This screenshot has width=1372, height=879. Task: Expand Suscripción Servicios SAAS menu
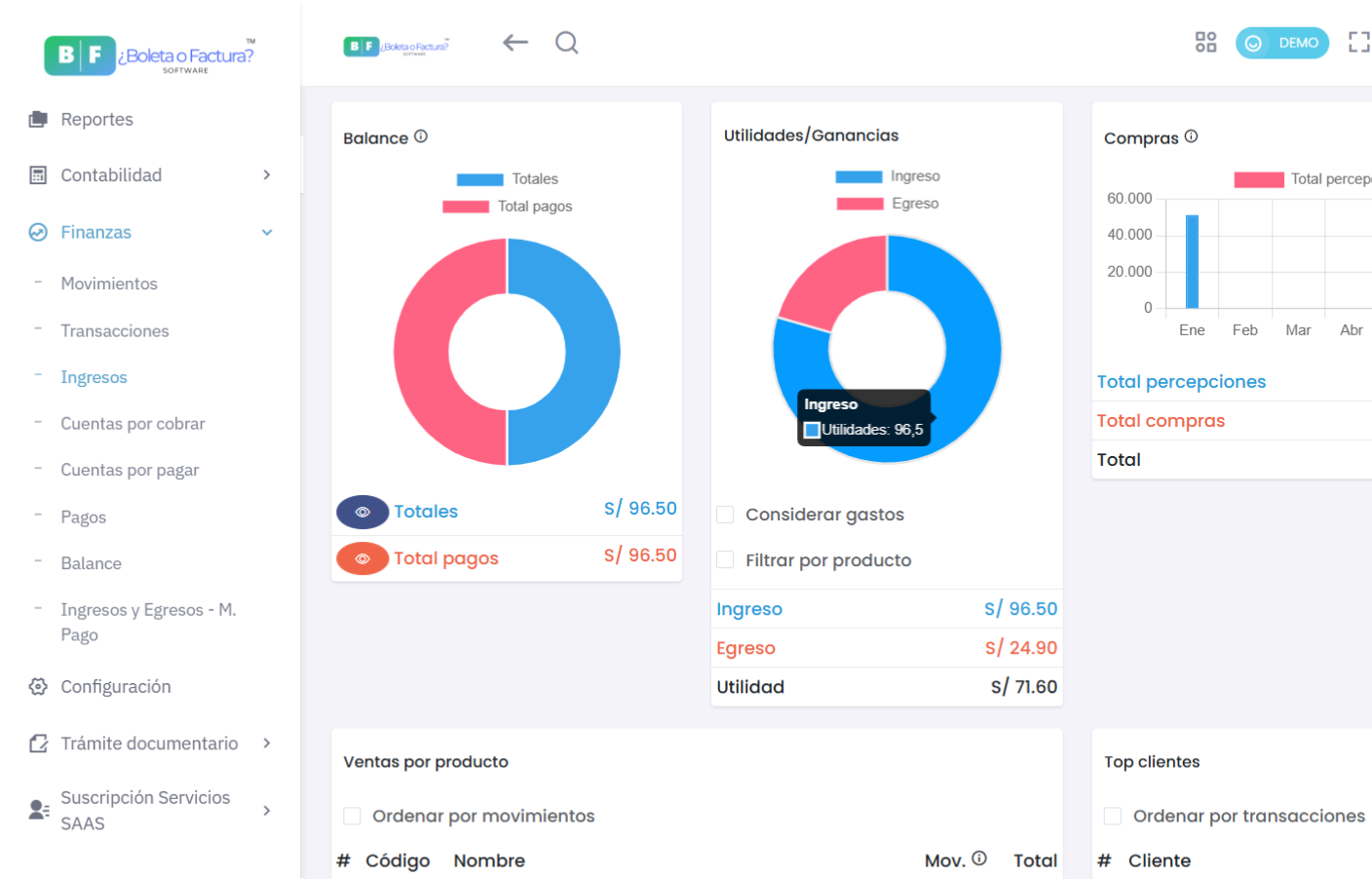[x=266, y=810]
